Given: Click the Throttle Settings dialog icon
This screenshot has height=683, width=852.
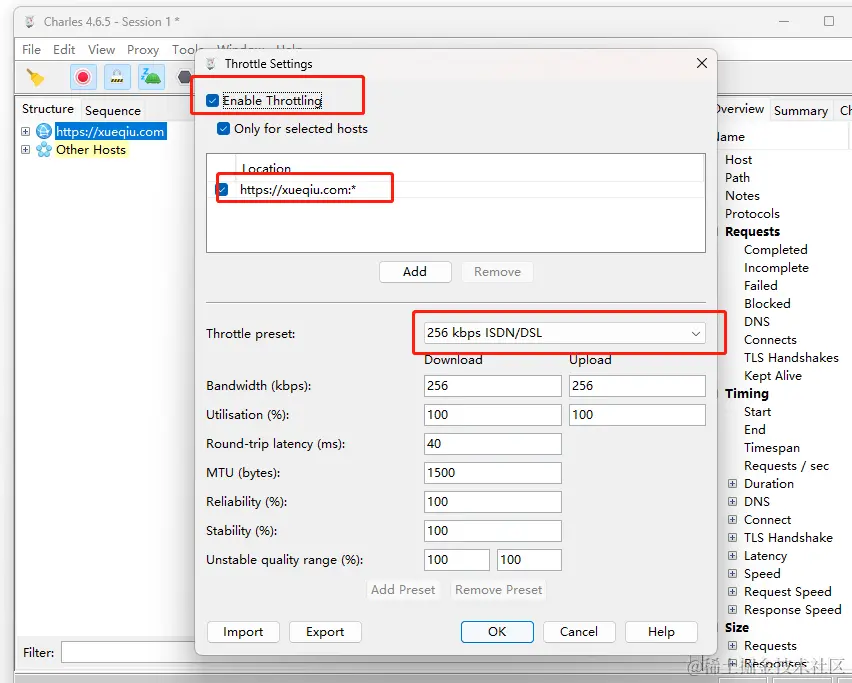Looking at the screenshot, I should (211, 64).
